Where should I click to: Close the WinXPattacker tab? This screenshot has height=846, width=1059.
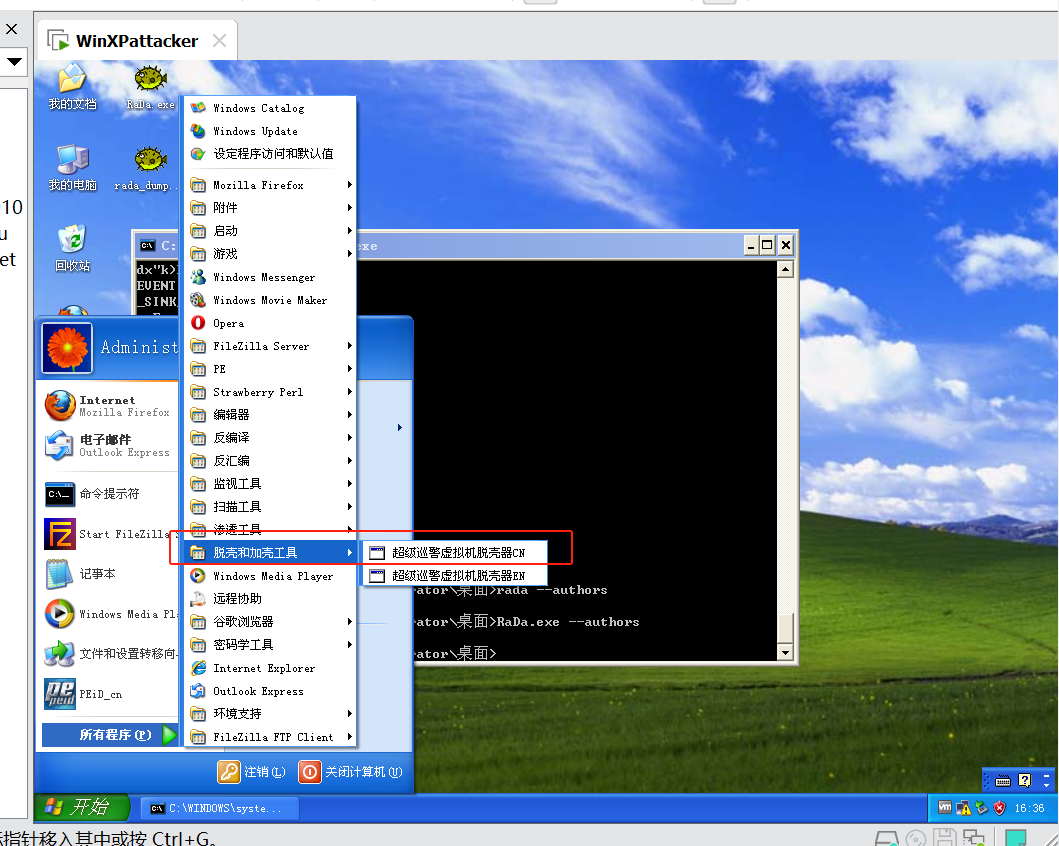pos(219,41)
